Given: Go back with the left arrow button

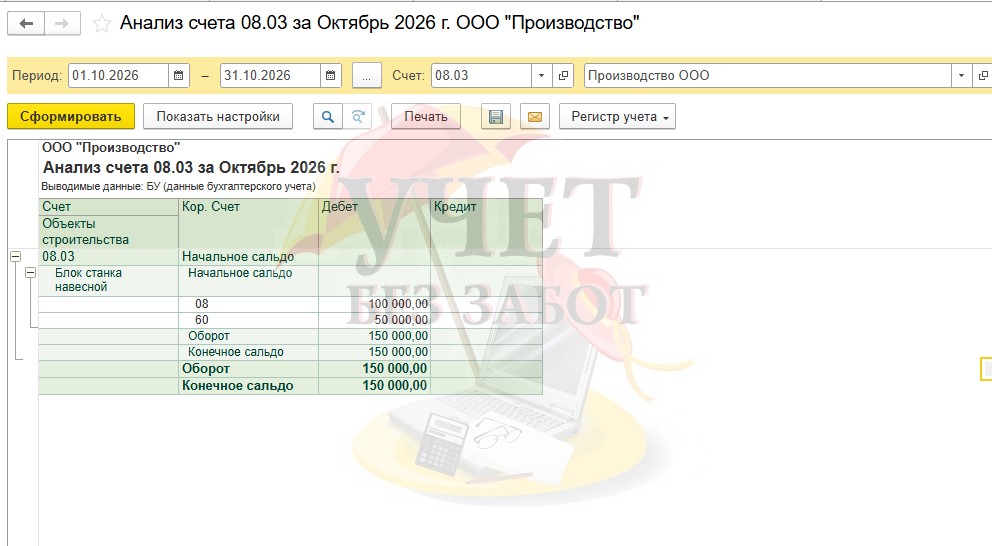Looking at the screenshot, I should [x=26, y=24].
